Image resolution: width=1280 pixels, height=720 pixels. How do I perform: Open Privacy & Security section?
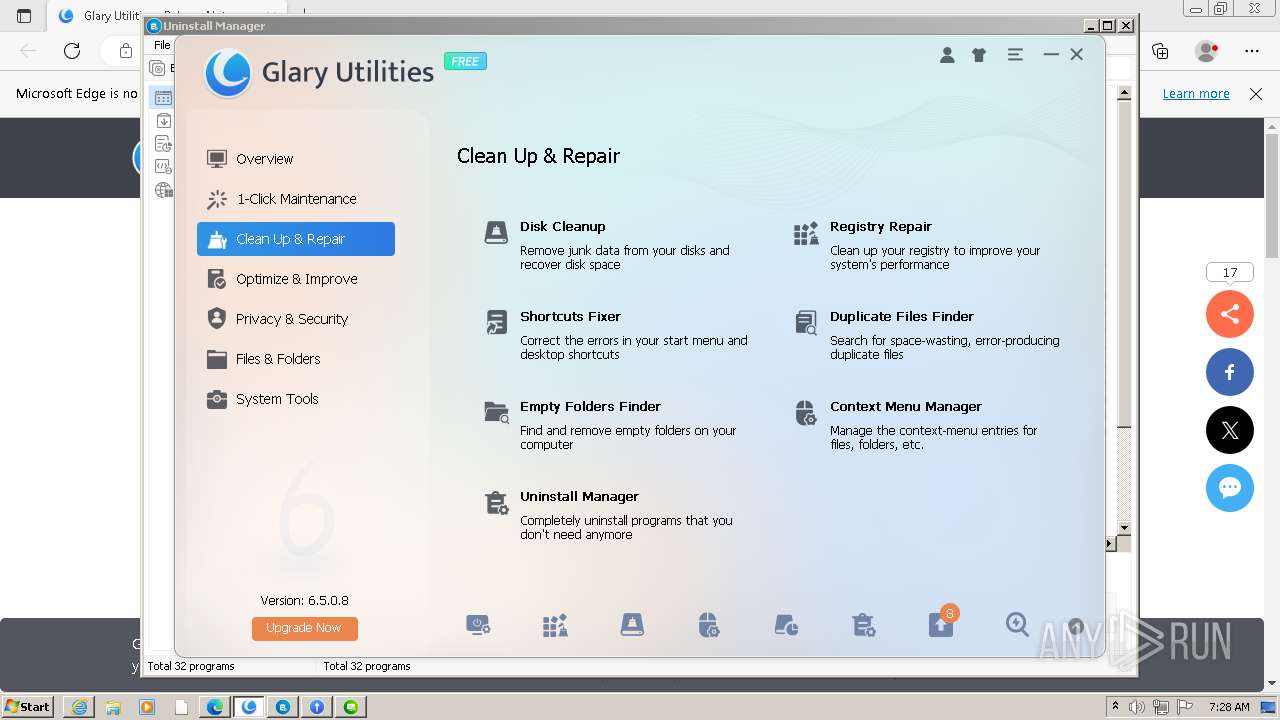tap(296, 319)
